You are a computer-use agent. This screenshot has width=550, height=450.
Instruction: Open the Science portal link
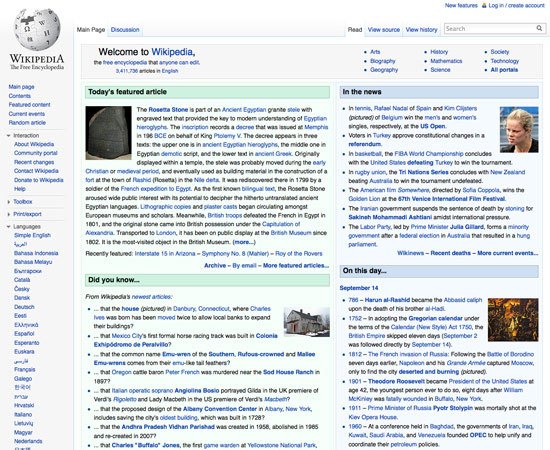click(x=440, y=70)
